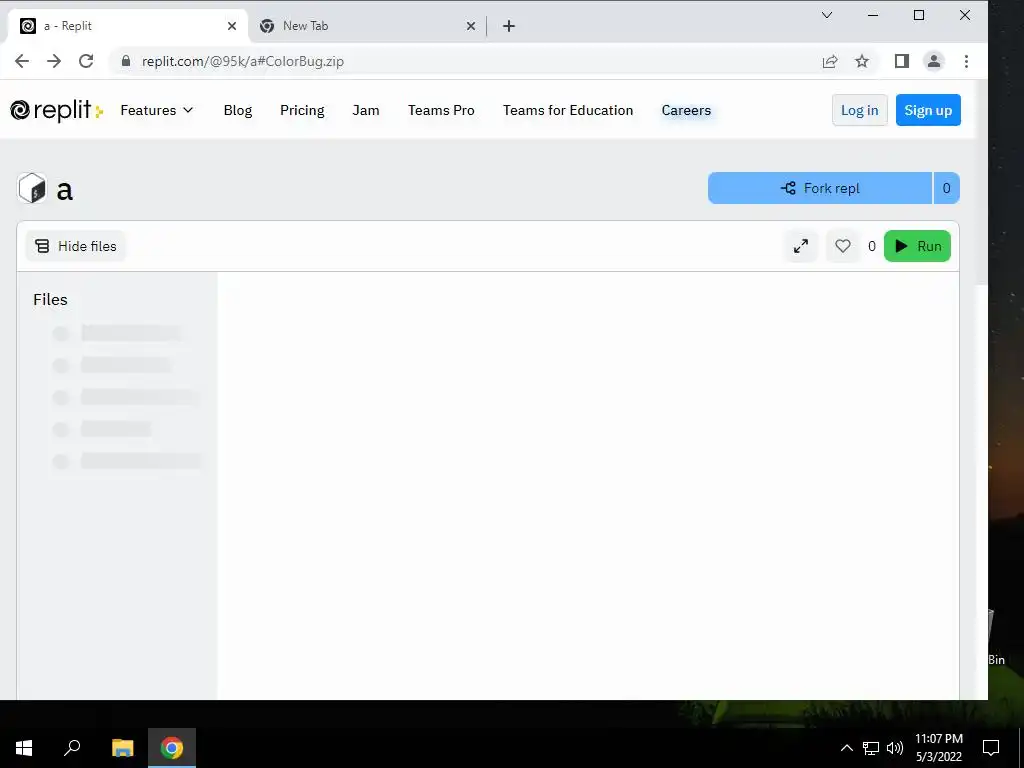Open the Features dropdown menu
The width and height of the screenshot is (1024, 768).
157,110
